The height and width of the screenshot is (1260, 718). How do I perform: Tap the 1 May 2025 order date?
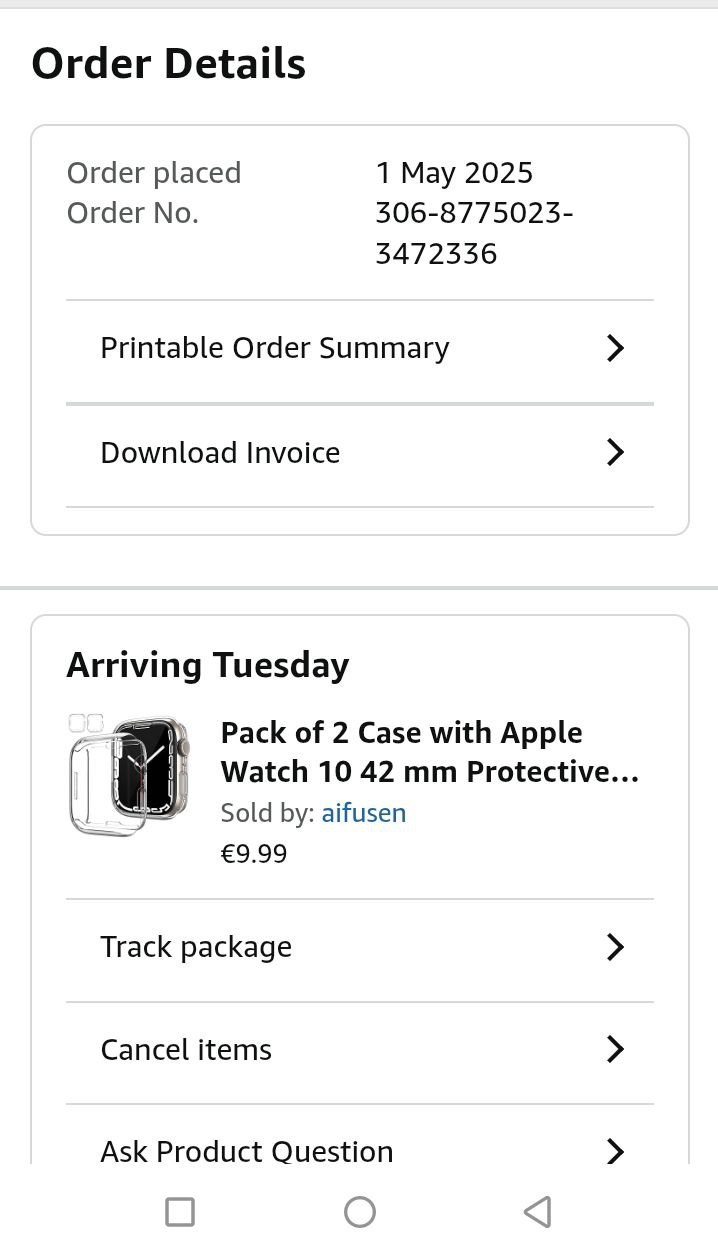pos(454,173)
